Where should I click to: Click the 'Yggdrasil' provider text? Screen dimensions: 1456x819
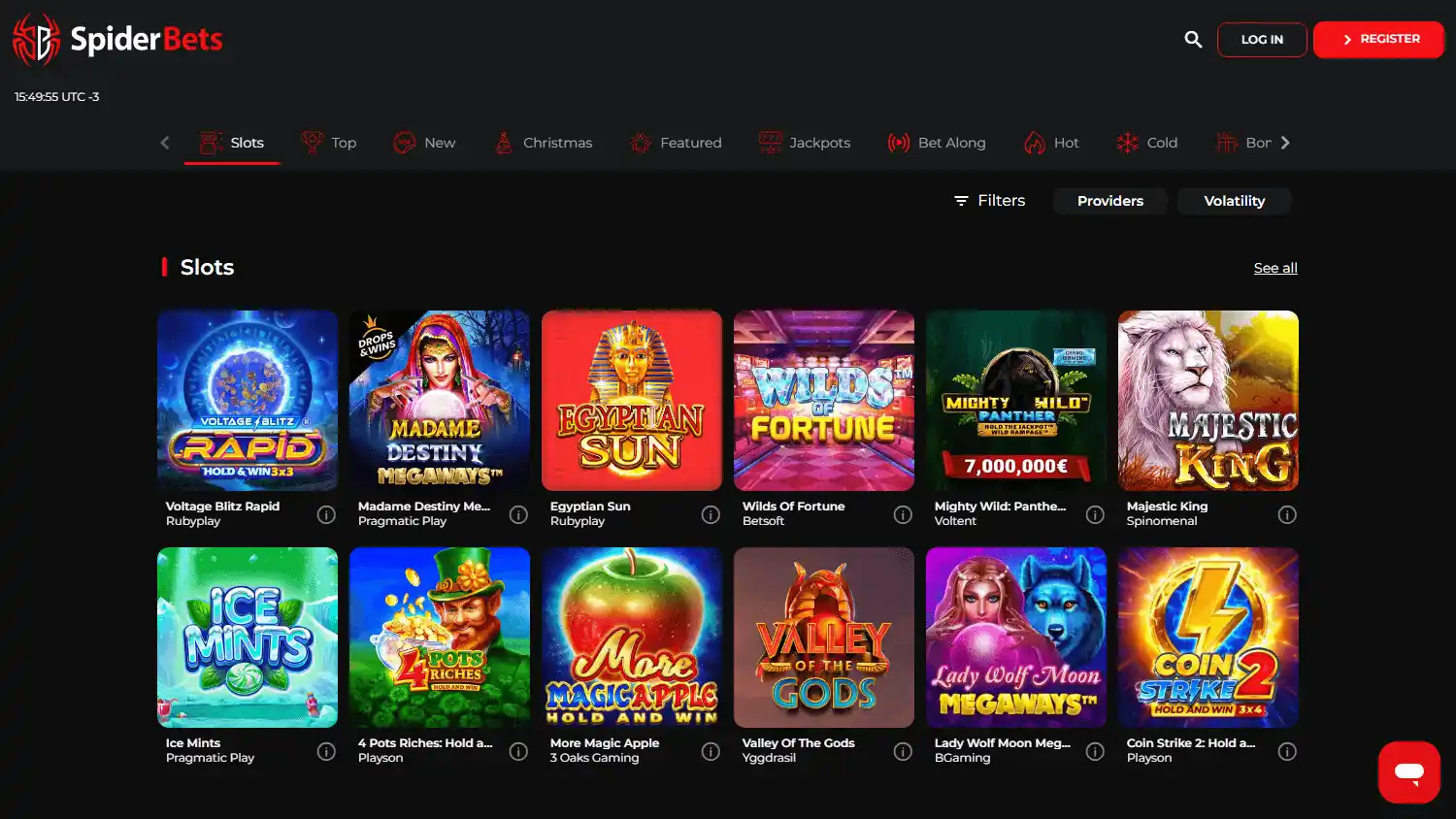pos(769,758)
